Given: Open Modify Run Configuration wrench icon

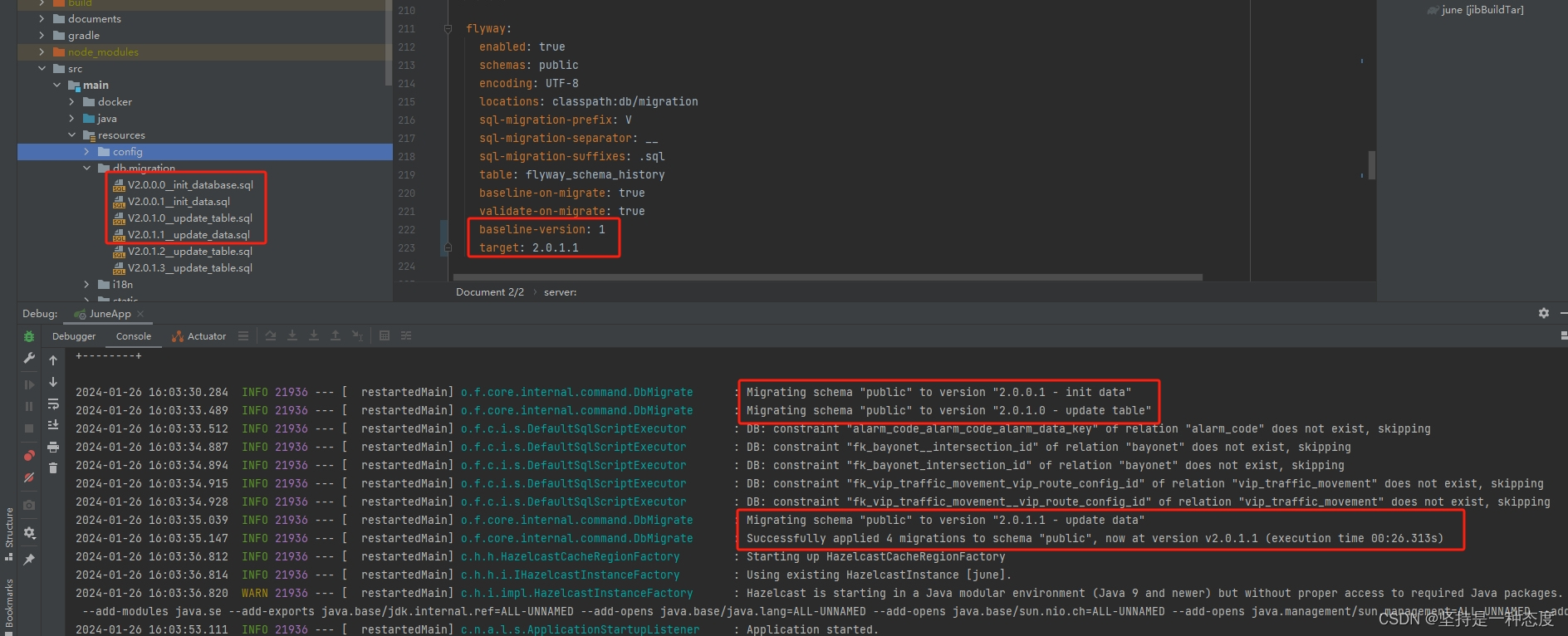Looking at the screenshot, I should point(29,359).
